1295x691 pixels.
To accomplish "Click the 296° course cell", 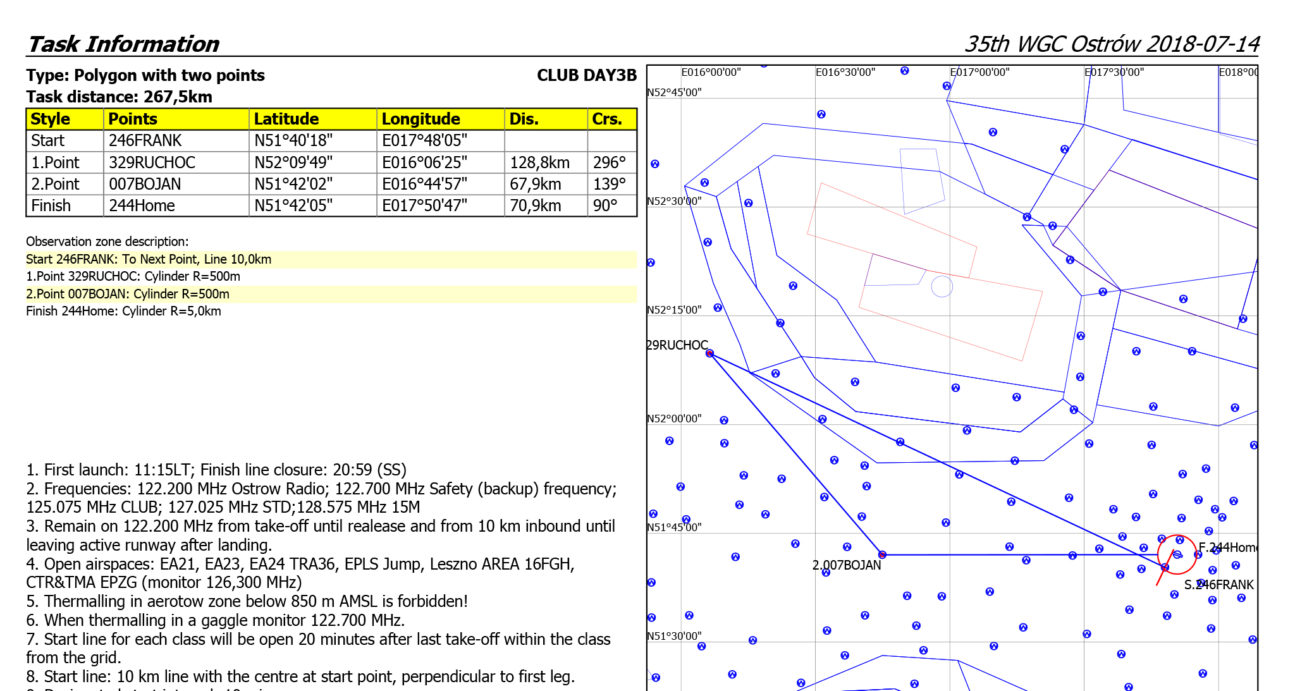I will click(x=611, y=162).
